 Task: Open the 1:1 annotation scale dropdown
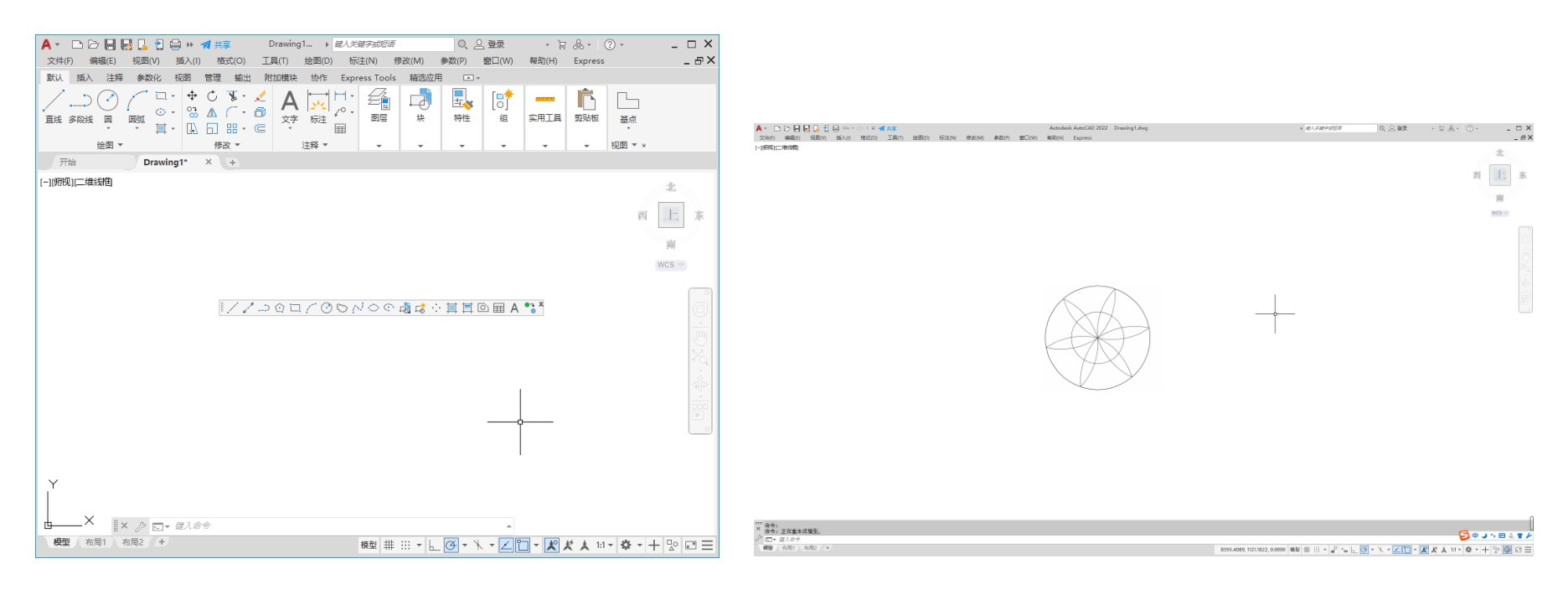[x=605, y=546]
